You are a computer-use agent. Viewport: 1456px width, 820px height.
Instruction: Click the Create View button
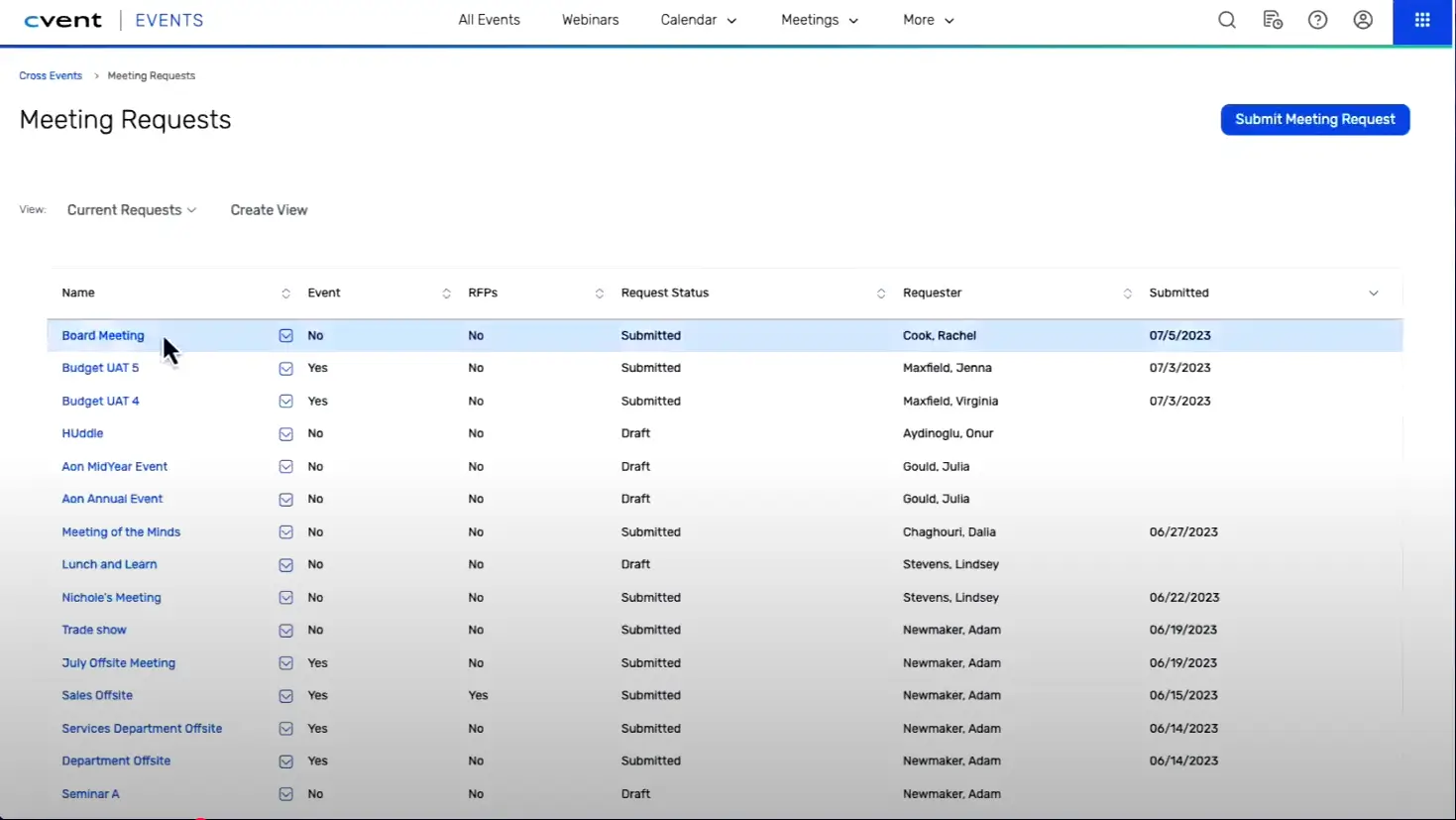coord(269,210)
